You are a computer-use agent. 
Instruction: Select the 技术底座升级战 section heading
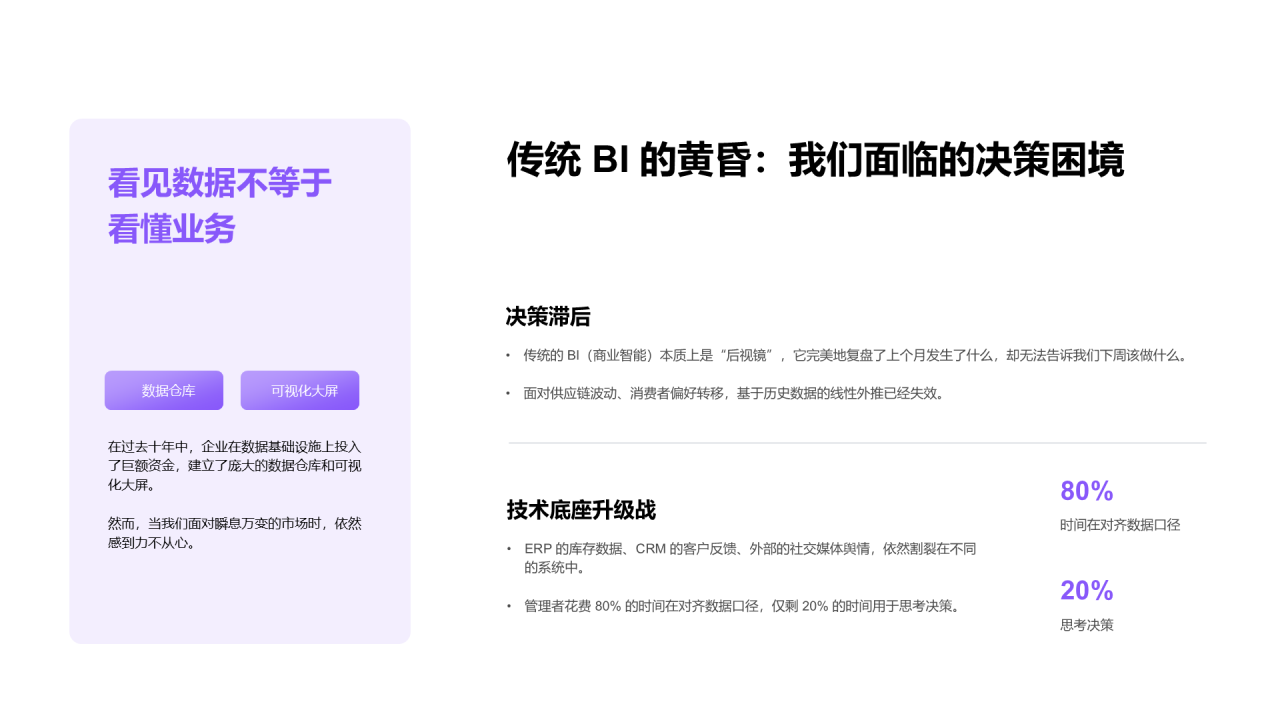click(579, 509)
